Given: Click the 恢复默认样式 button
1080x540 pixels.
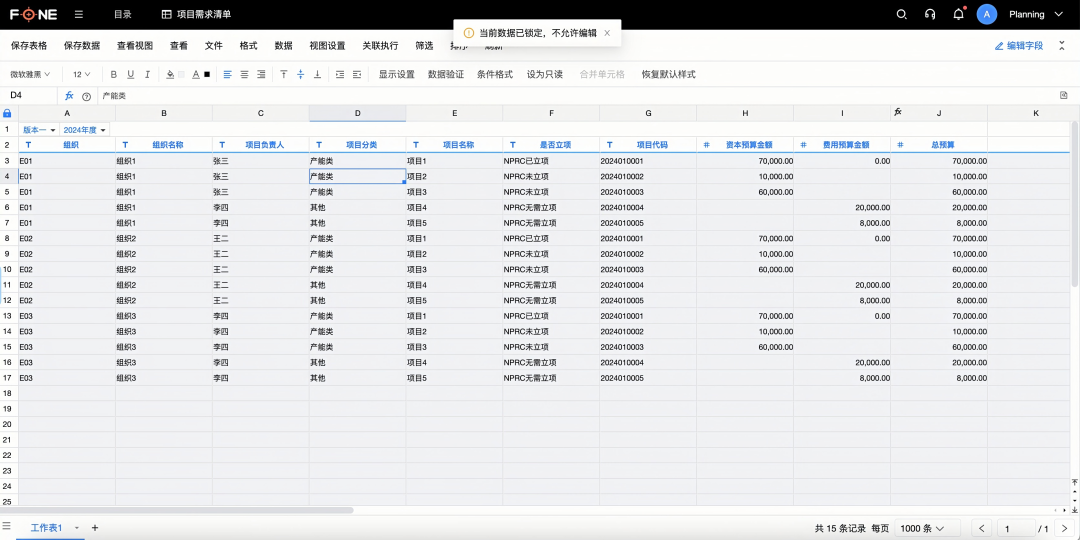Looking at the screenshot, I should [668, 74].
